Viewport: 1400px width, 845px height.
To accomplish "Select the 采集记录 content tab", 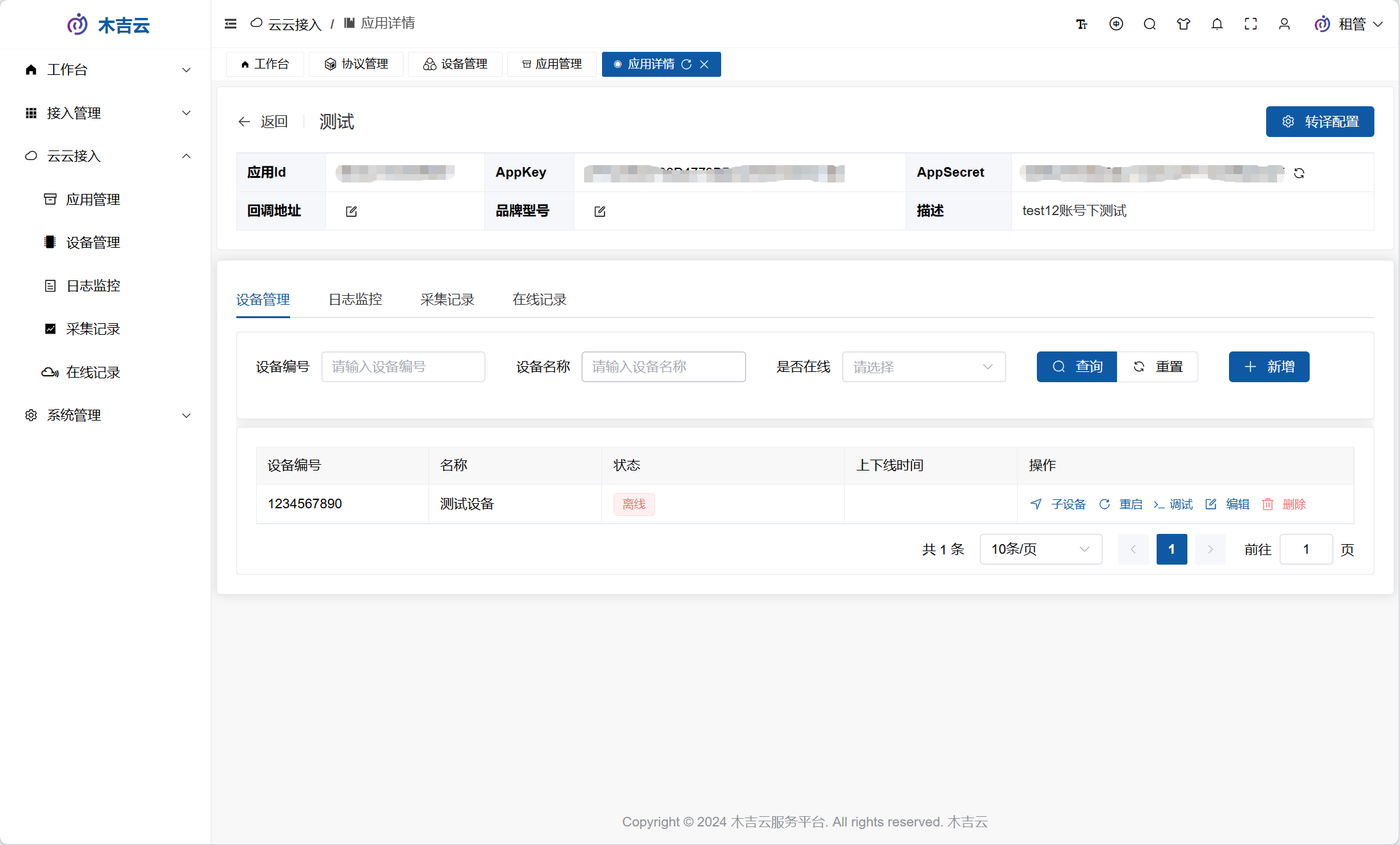I will 447,300.
